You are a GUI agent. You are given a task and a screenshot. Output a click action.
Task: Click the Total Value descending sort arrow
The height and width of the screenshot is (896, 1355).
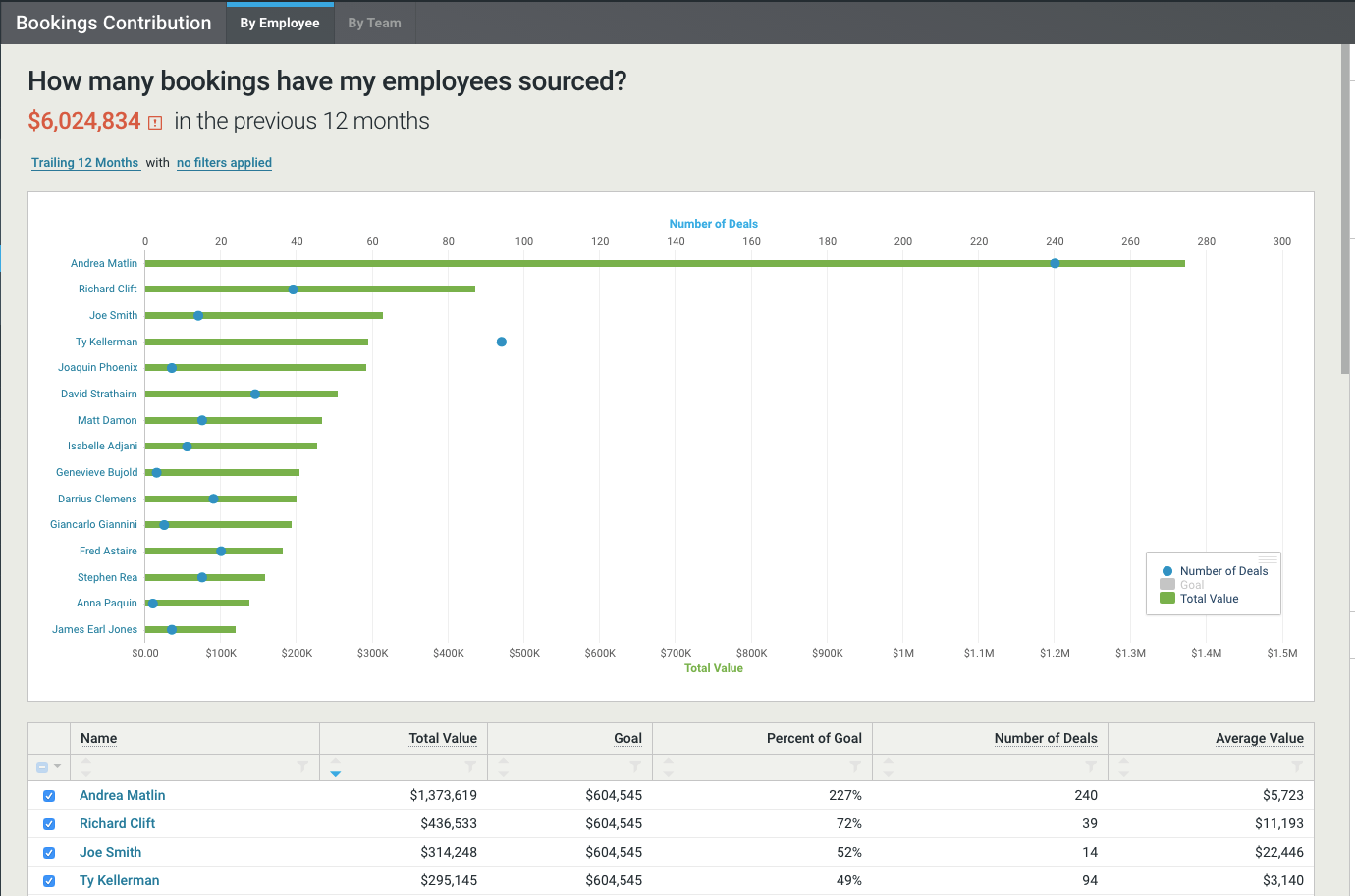click(336, 774)
